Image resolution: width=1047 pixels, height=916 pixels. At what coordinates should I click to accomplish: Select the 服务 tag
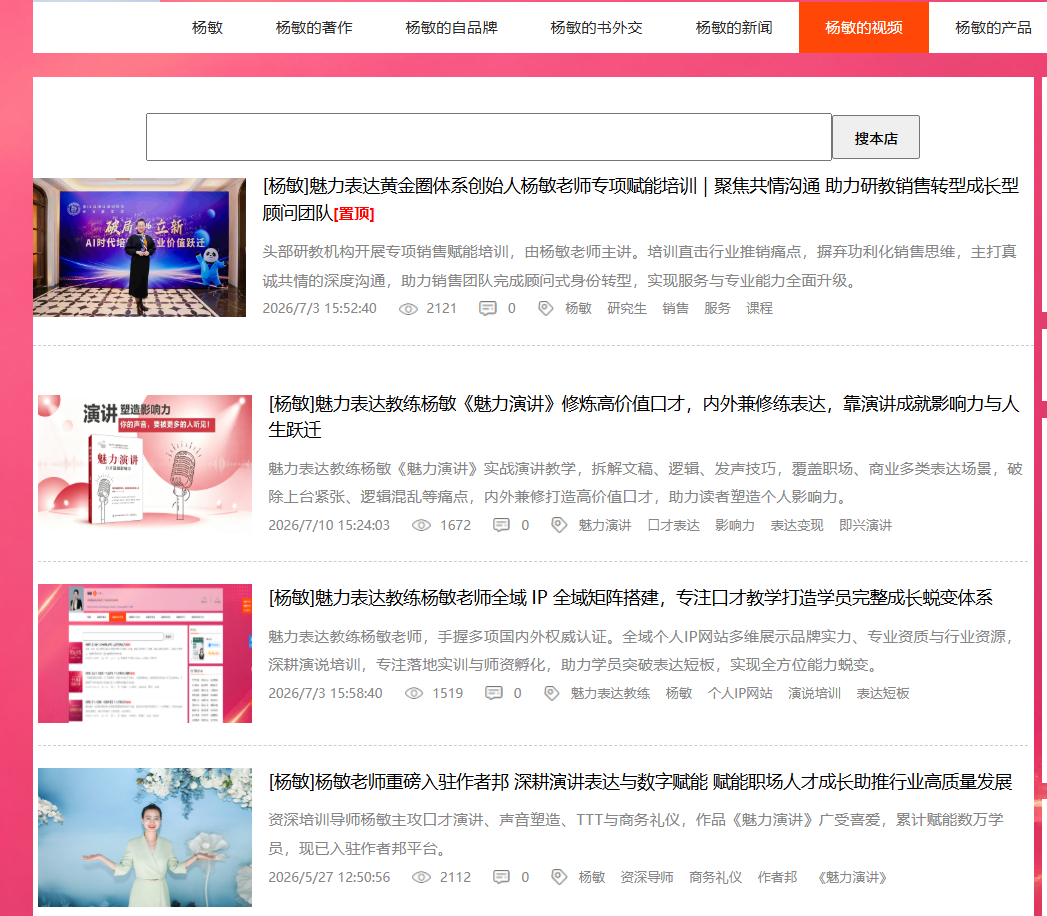[717, 308]
